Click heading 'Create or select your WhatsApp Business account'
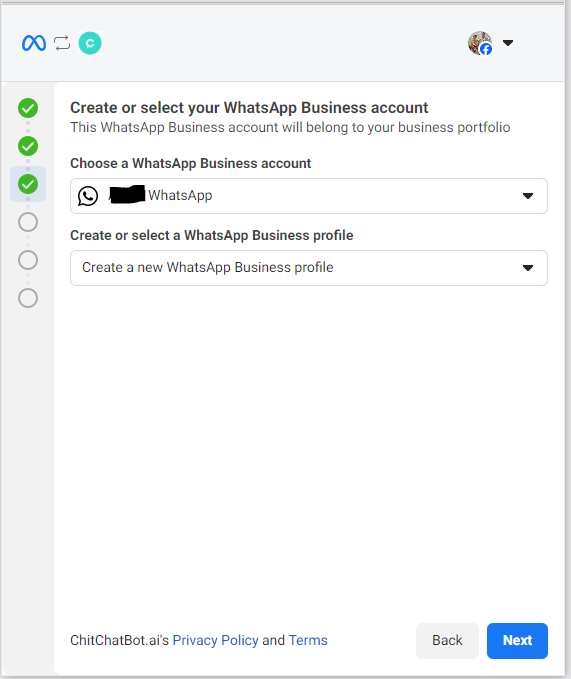This screenshot has height=679, width=571. [x=249, y=108]
